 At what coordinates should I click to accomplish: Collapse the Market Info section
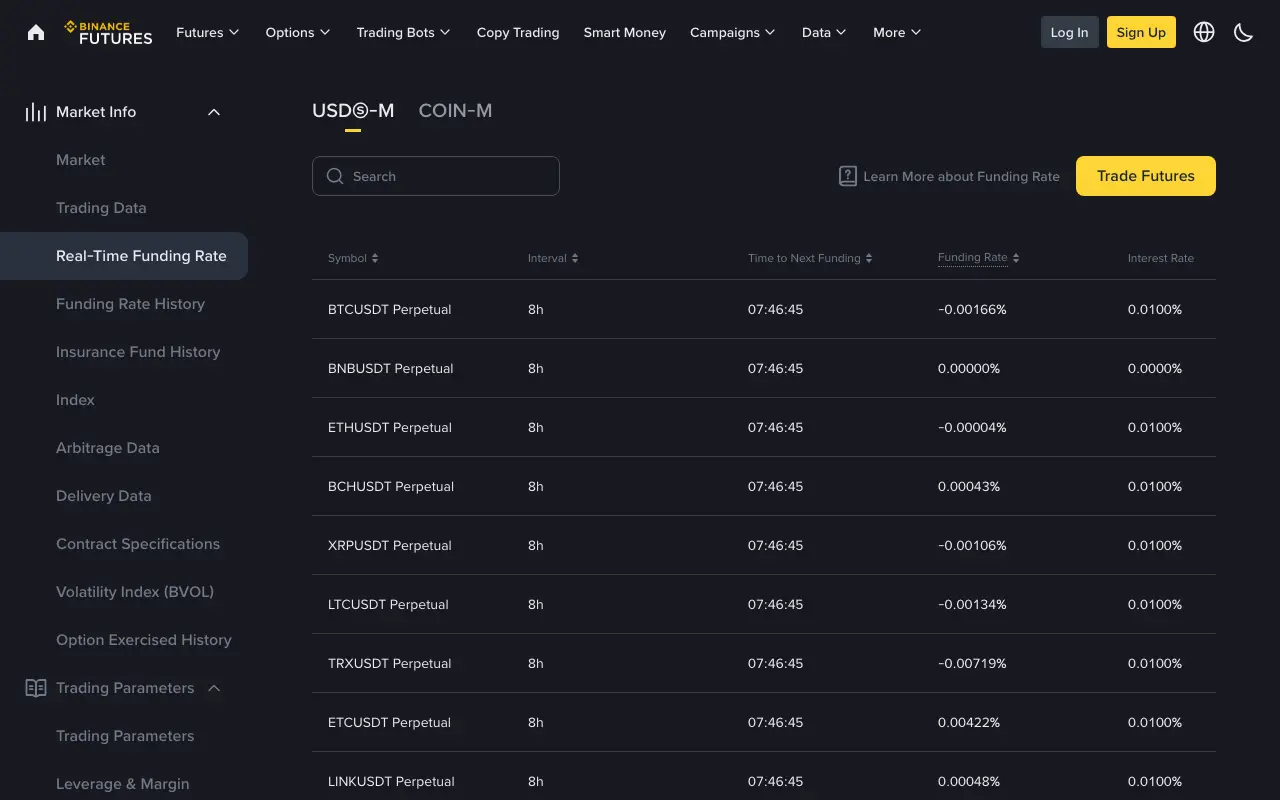pyautogui.click(x=214, y=112)
